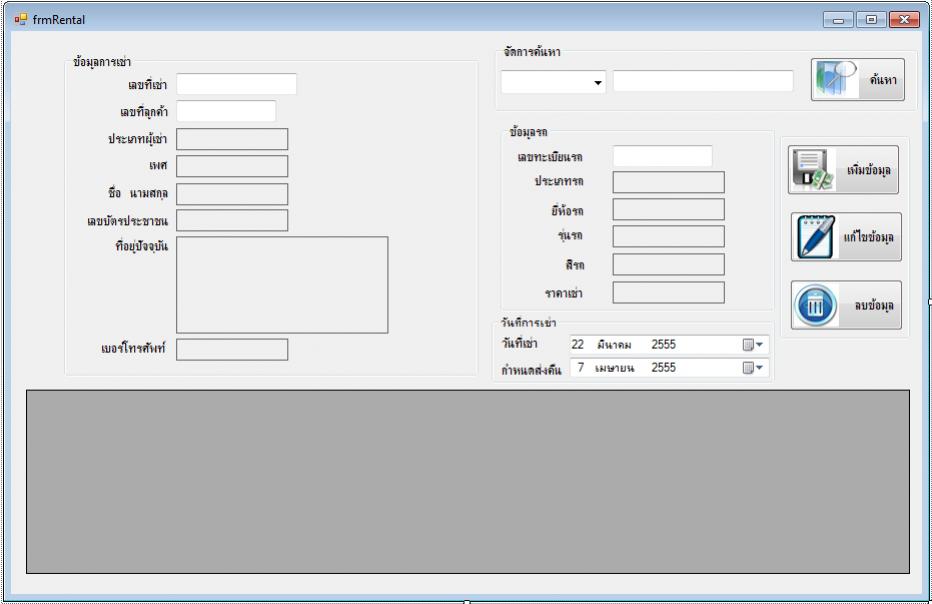Click the เพิ่มข้อมูล add data button
The height and width of the screenshot is (604, 932).
pyautogui.click(x=843, y=170)
